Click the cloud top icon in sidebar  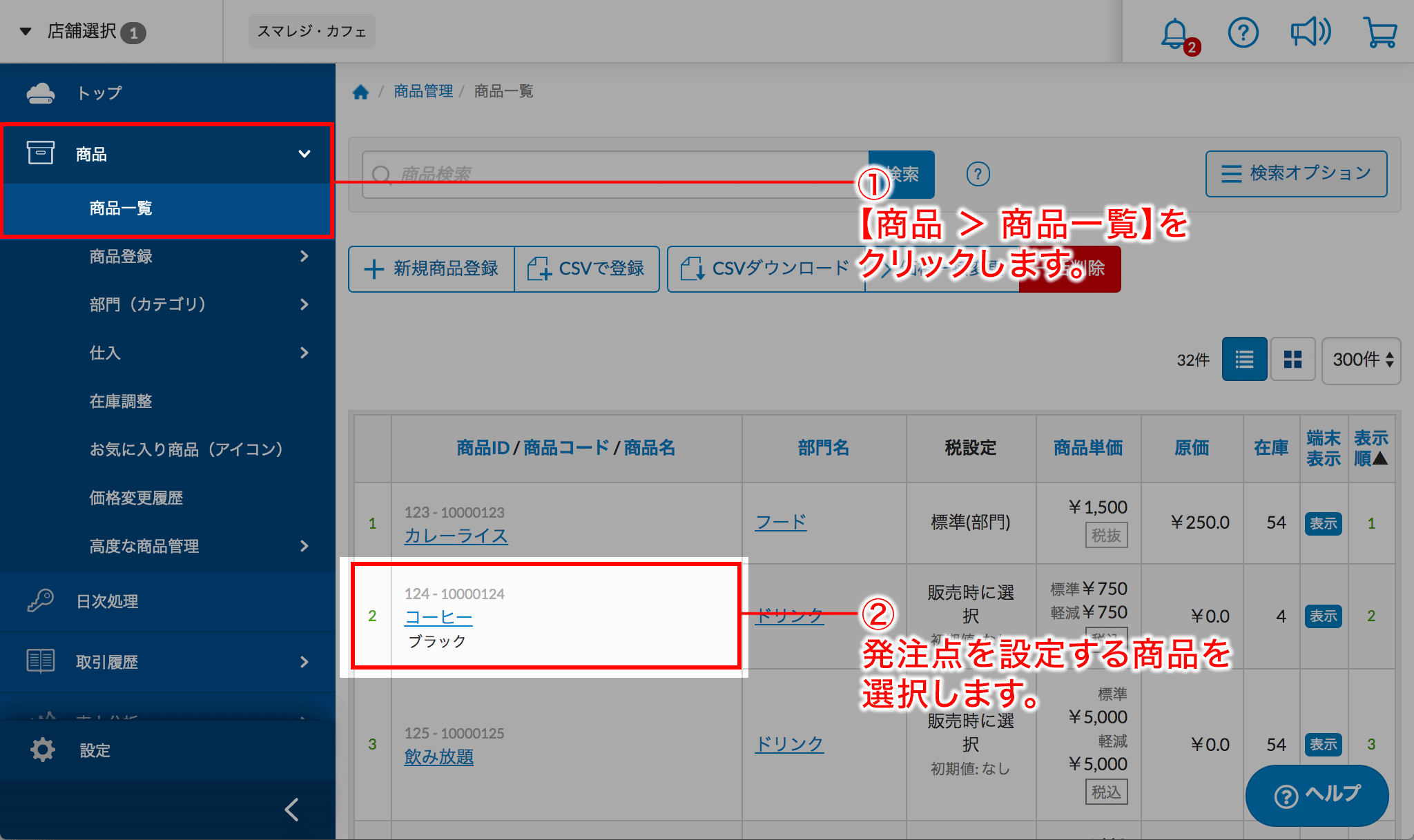pos(40,92)
